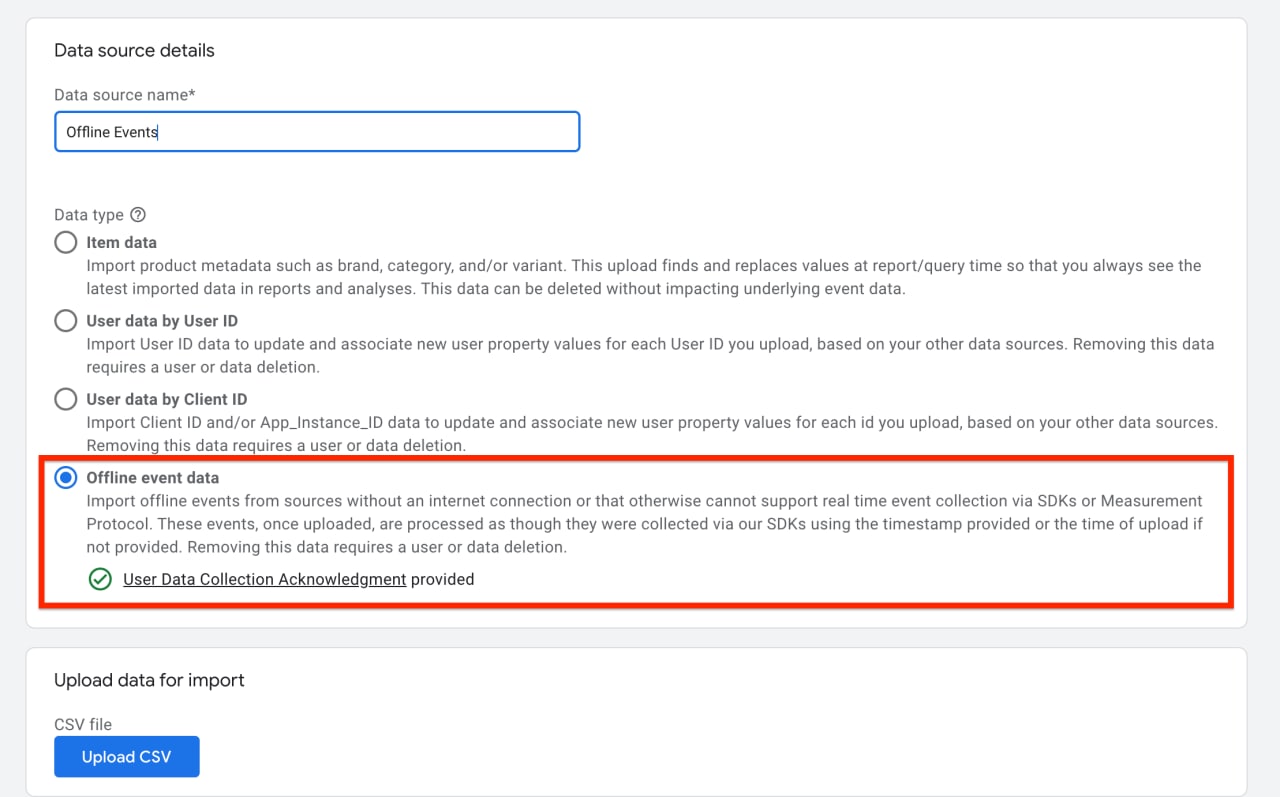Click the "Upload data for import" heading
Viewport: 1280px width, 797px height.
pyautogui.click(x=149, y=680)
